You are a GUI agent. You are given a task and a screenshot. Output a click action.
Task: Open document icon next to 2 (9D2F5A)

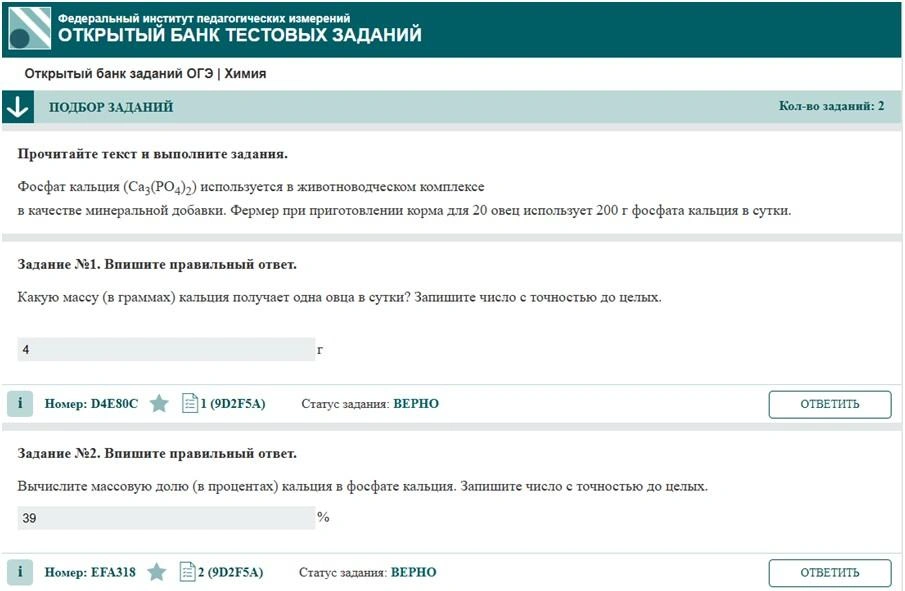(188, 571)
